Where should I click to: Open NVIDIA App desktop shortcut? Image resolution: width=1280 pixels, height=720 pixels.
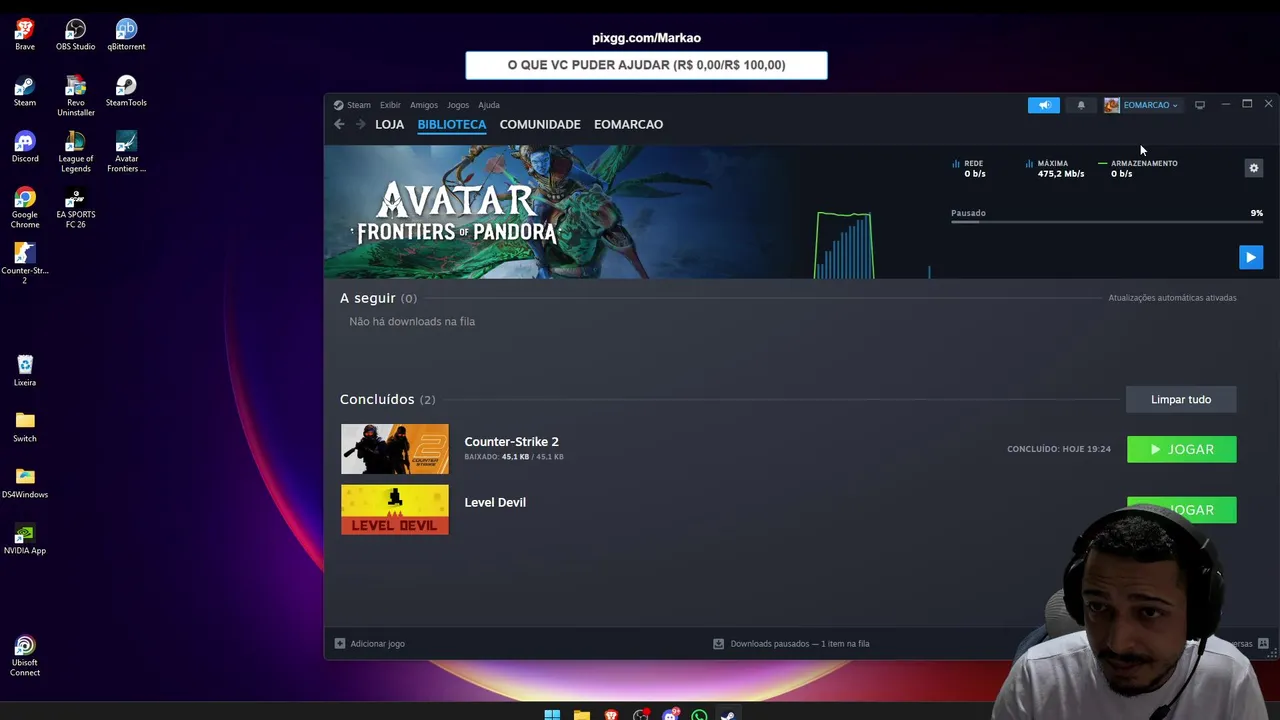coord(25,538)
